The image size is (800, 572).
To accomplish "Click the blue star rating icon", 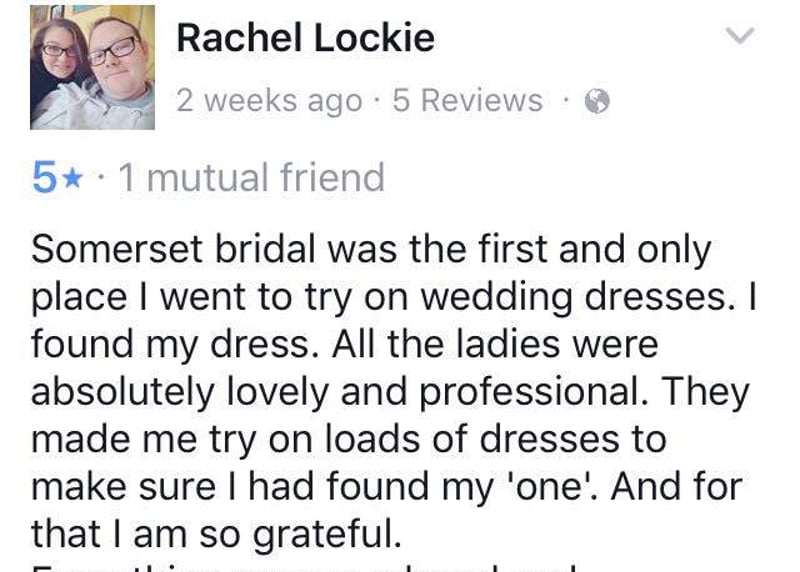I will tap(71, 179).
